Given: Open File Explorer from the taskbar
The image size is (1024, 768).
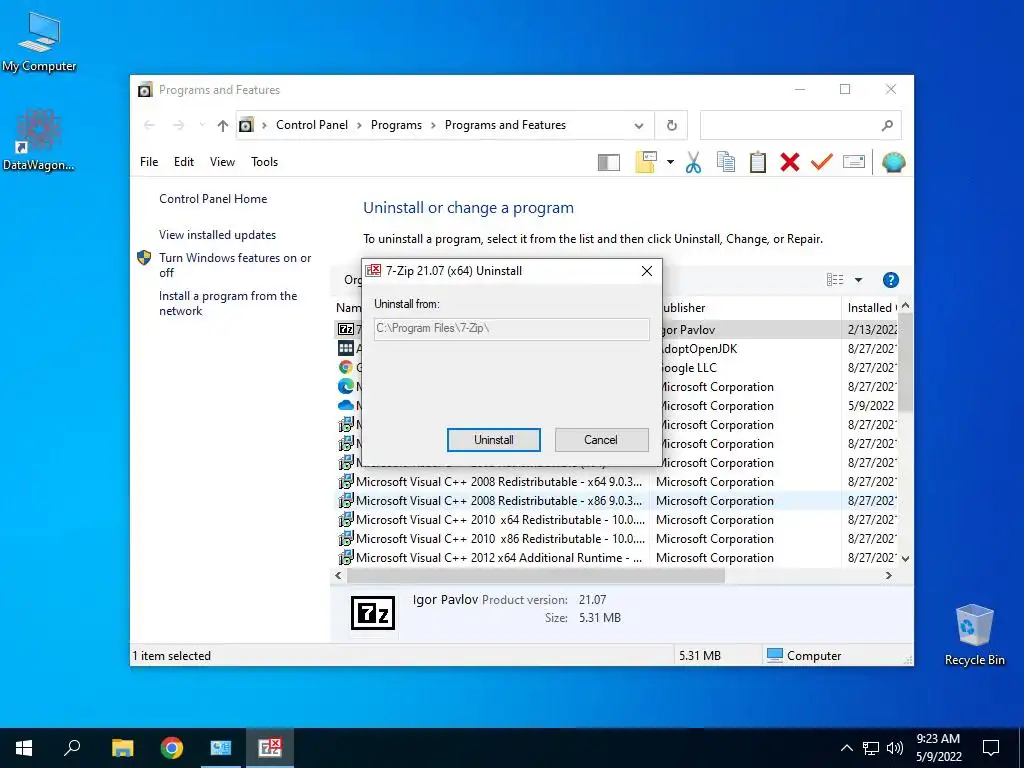Looking at the screenshot, I should pyautogui.click(x=122, y=748).
